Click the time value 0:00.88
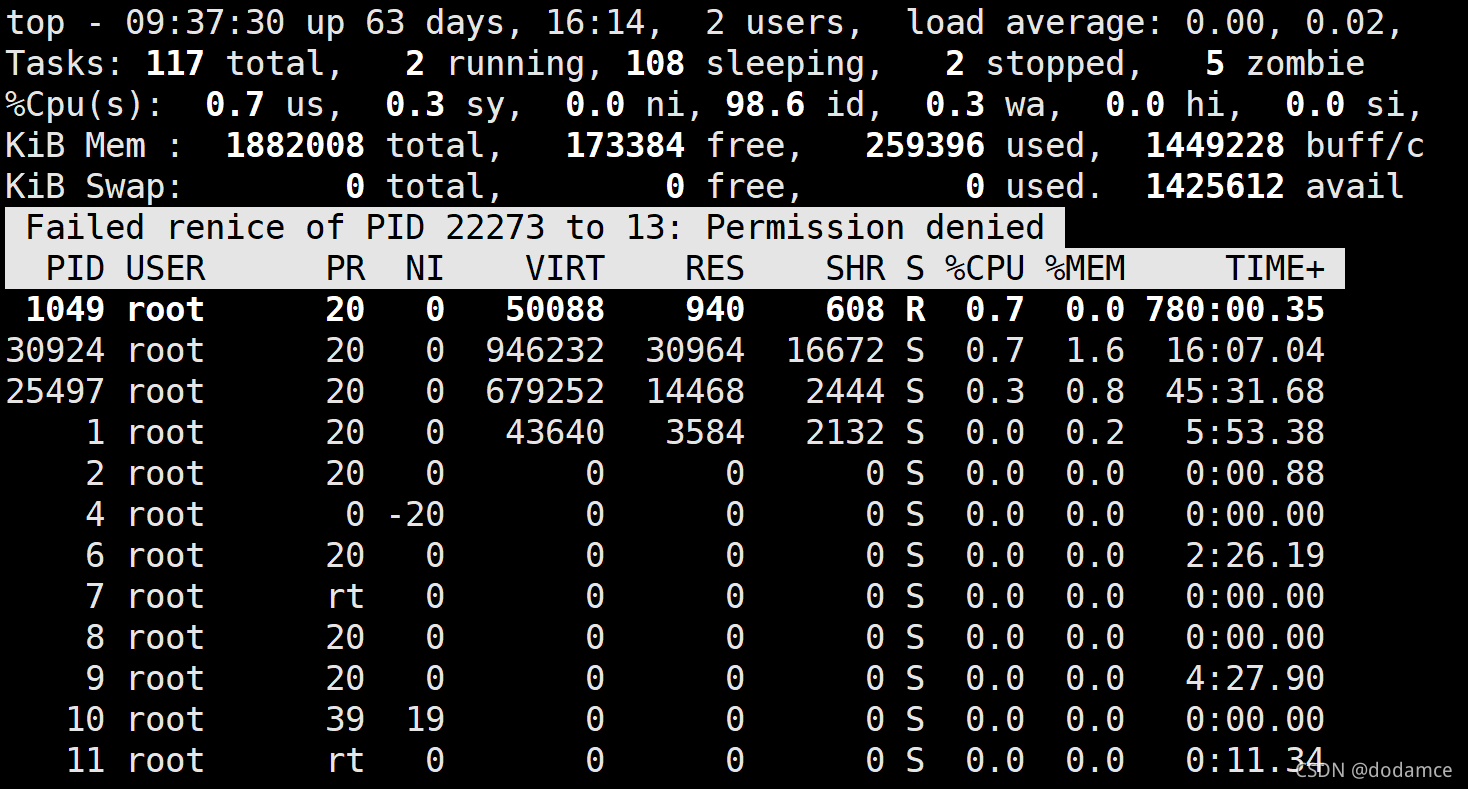 coord(1255,474)
